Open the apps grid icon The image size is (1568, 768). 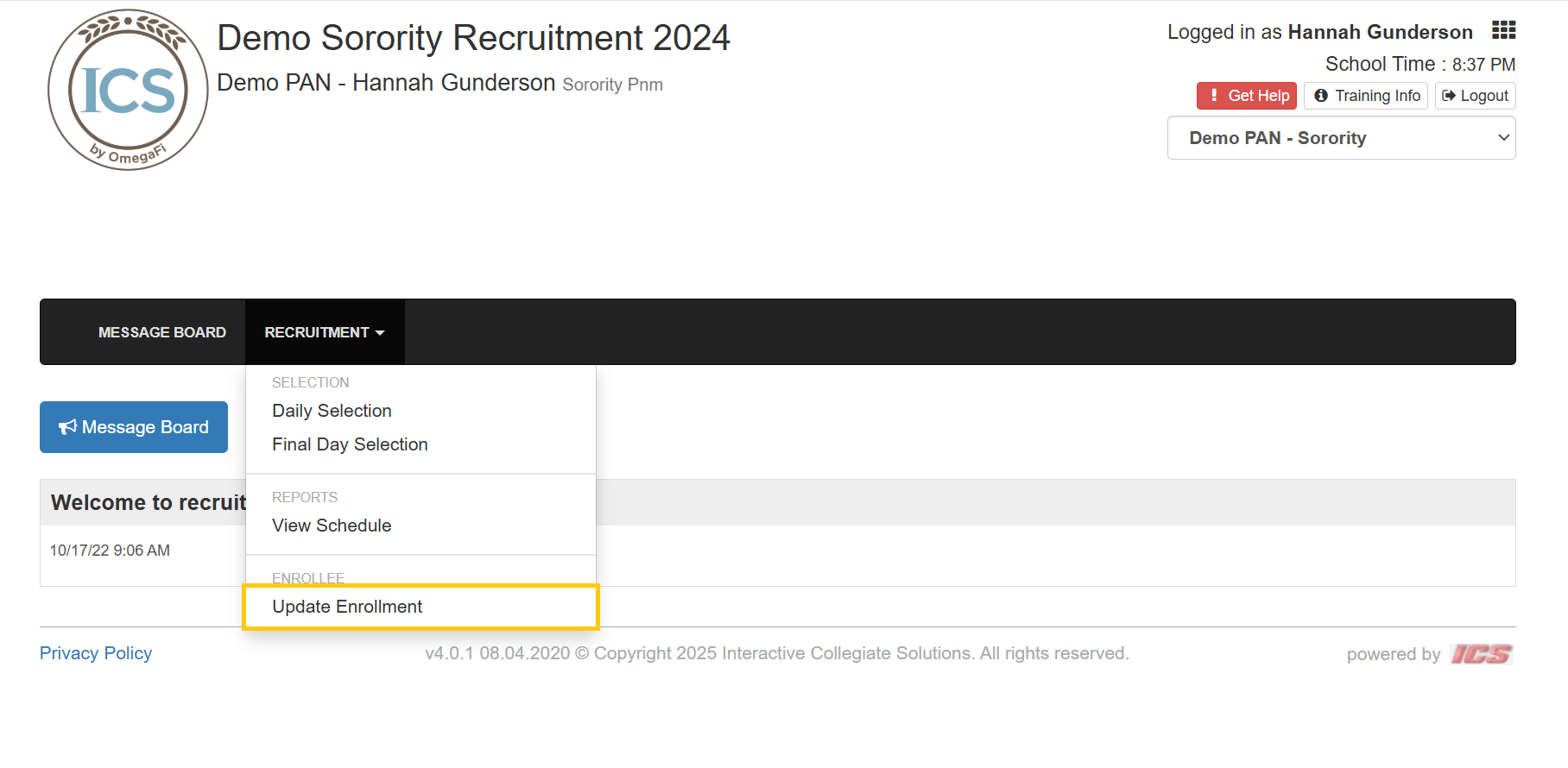1503,31
